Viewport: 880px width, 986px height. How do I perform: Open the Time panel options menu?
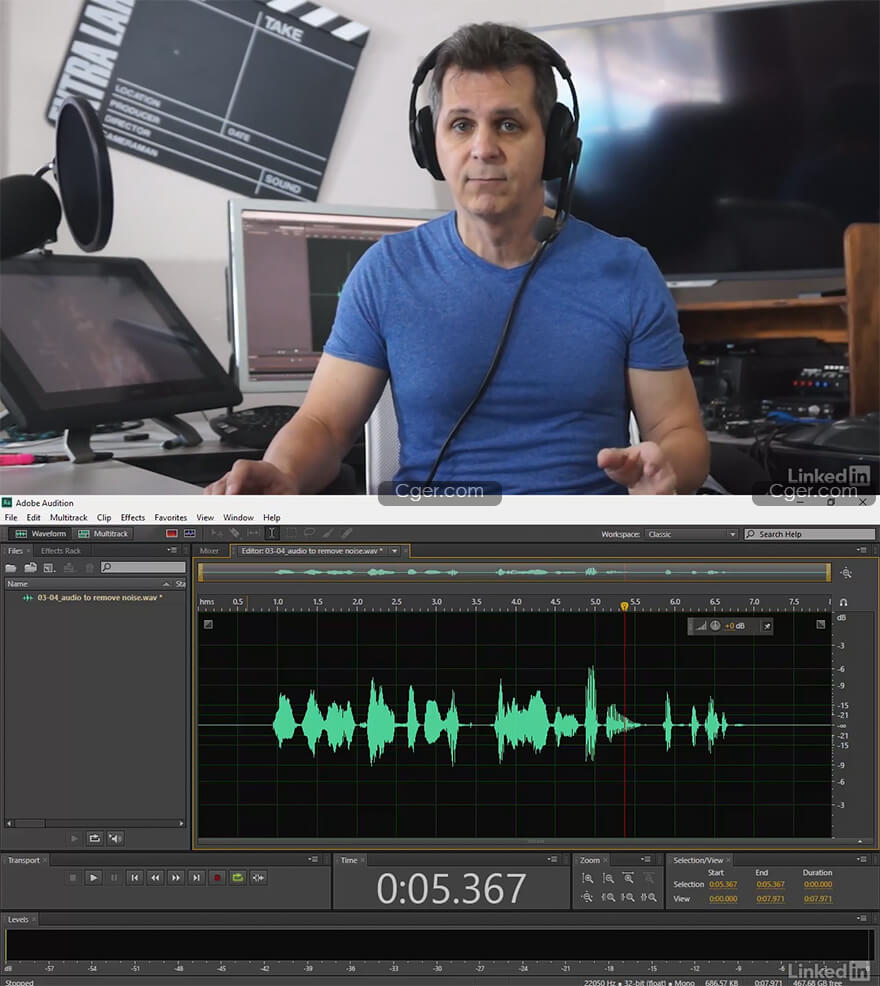pyautogui.click(x=552, y=860)
